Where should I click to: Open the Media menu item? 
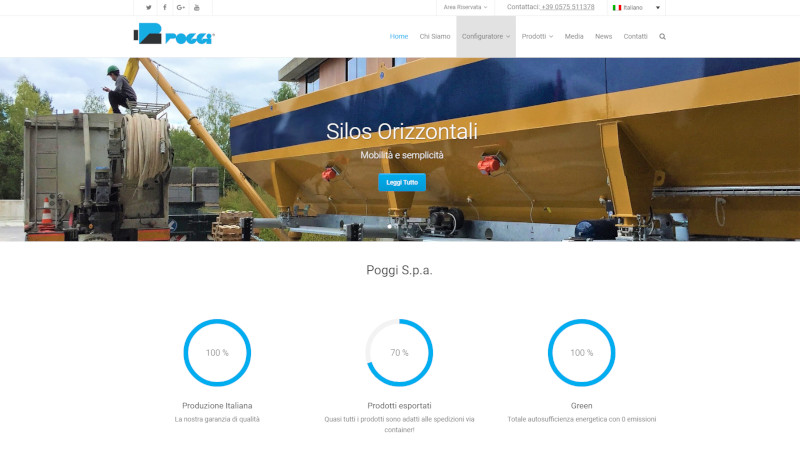(x=574, y=37)
